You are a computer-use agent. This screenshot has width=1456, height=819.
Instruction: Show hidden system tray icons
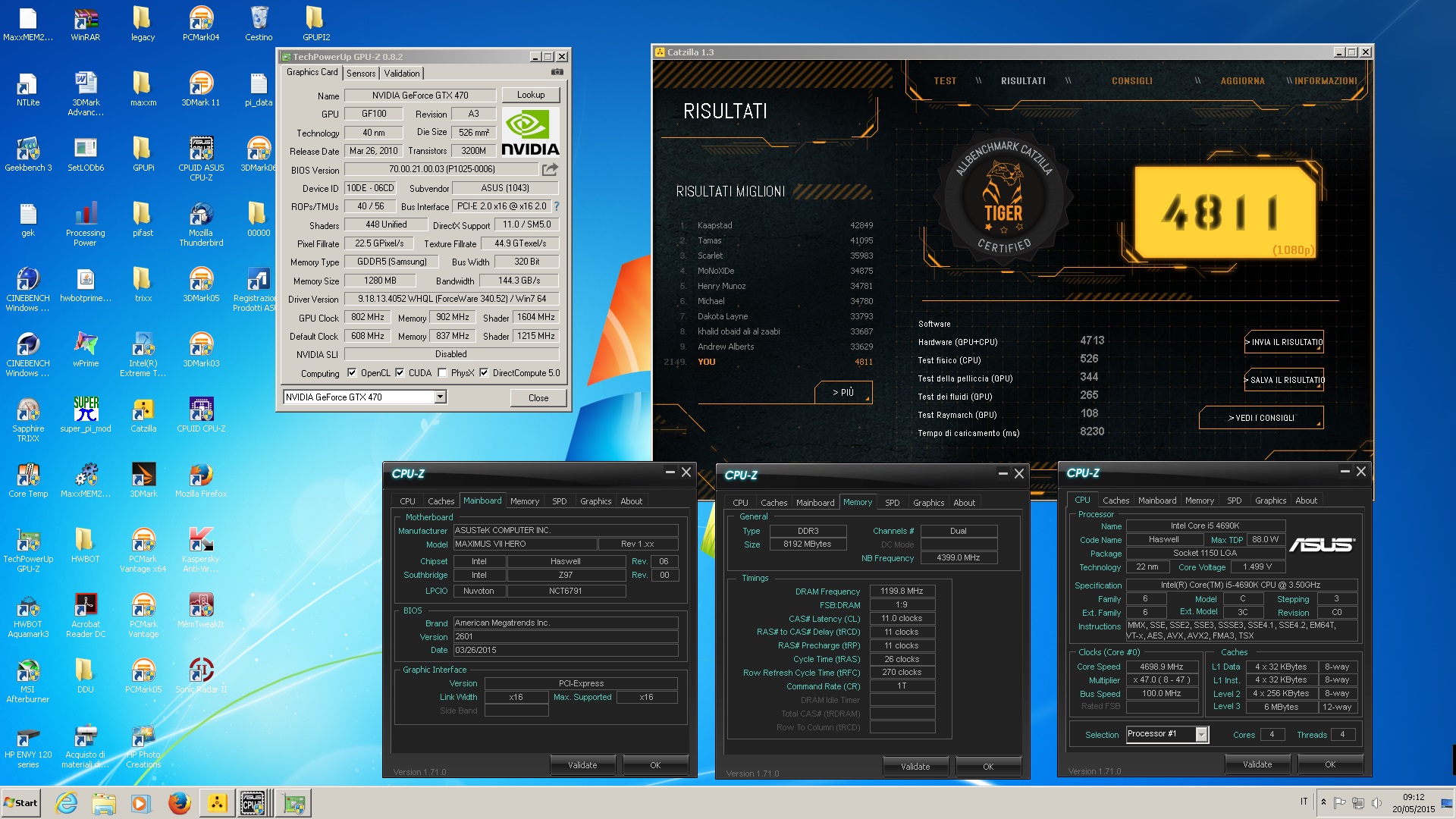(x=1323, y=802)
